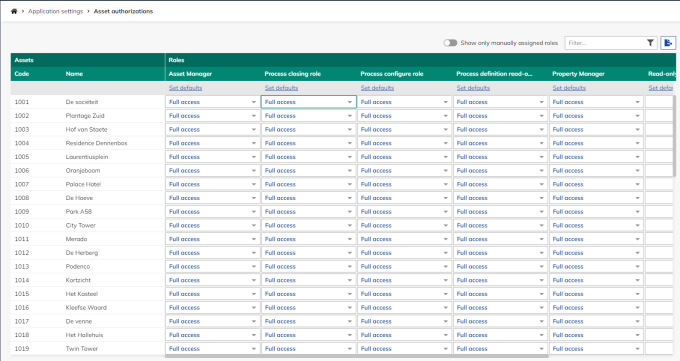Open Property Manager dropdown for De Herberg
The height and width of the screenshot is (361, 680).
596,253
